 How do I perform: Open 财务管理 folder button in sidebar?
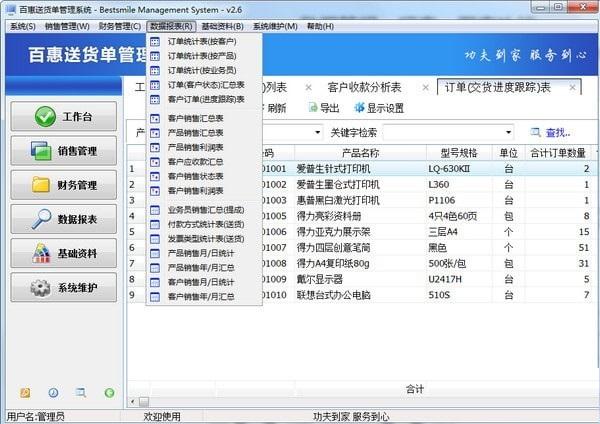tap(64, 185)
